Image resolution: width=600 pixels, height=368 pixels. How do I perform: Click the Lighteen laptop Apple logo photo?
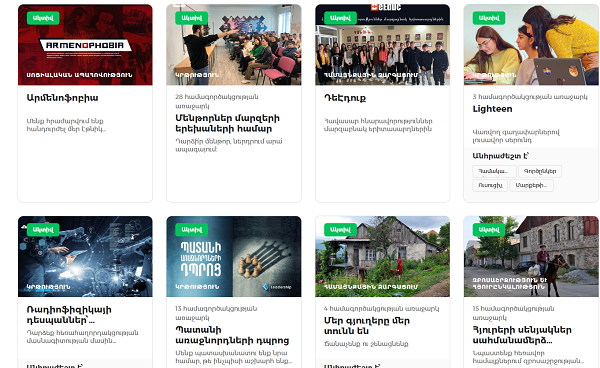pyautogui.click(x=531, y=45)
